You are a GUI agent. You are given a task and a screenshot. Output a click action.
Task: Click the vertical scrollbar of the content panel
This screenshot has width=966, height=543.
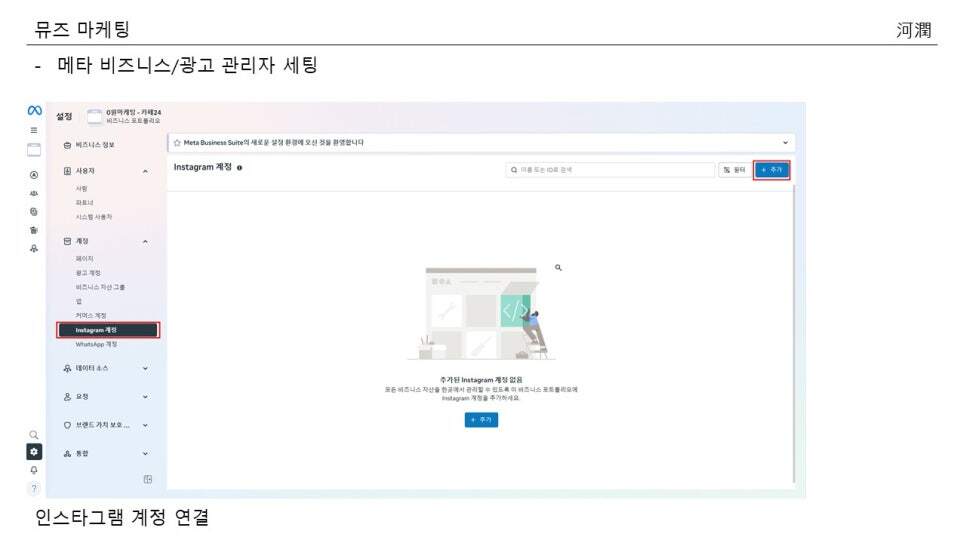pos(794,333)
